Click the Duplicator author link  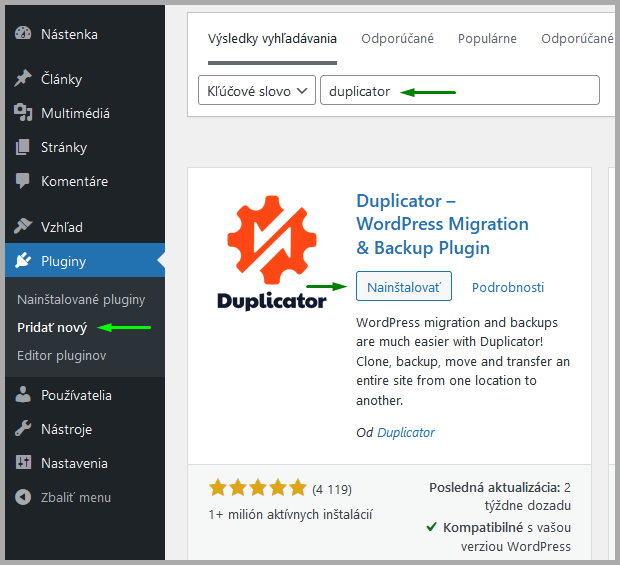point(406,433)
